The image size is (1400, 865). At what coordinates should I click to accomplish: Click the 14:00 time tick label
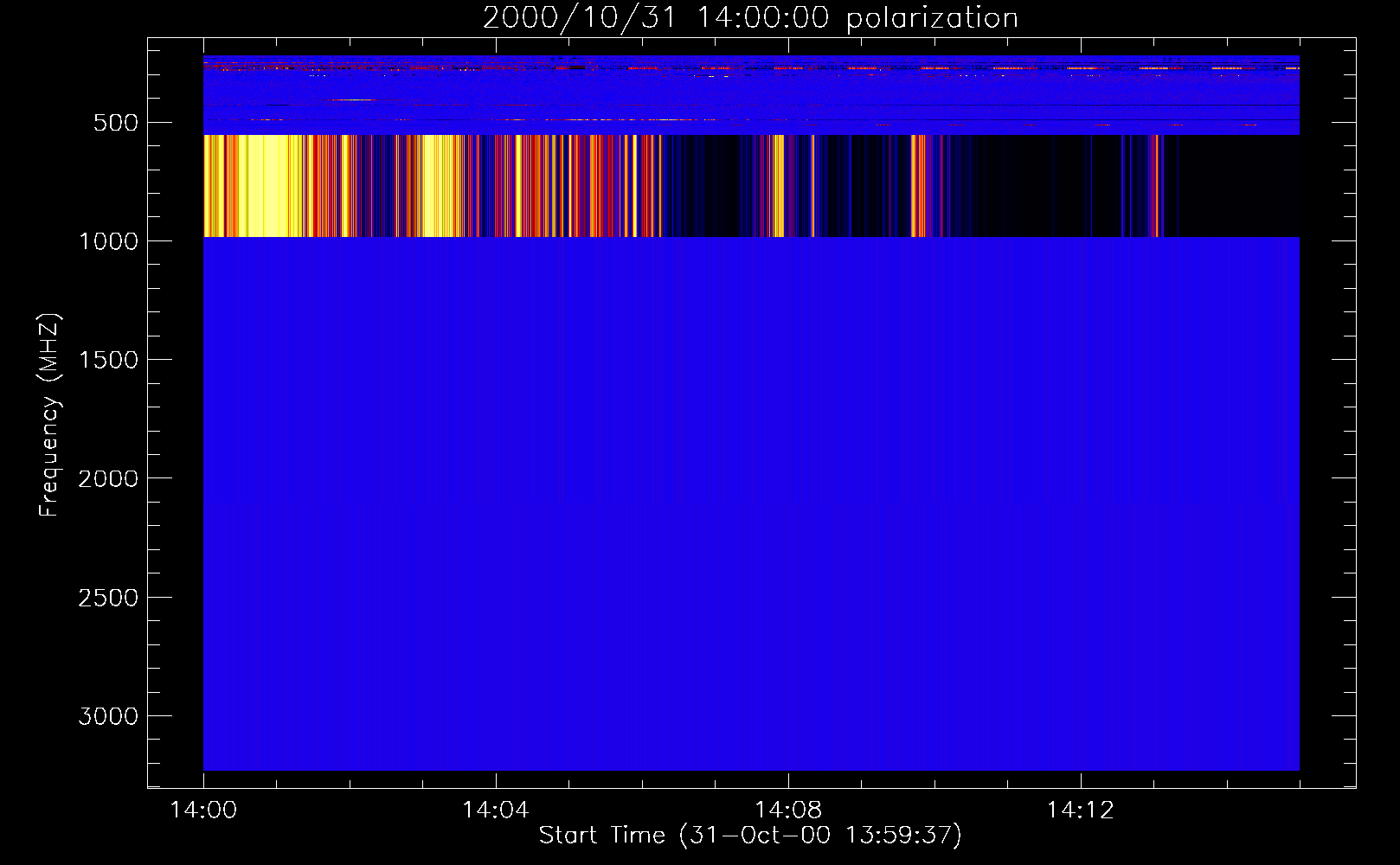[203, 811]
